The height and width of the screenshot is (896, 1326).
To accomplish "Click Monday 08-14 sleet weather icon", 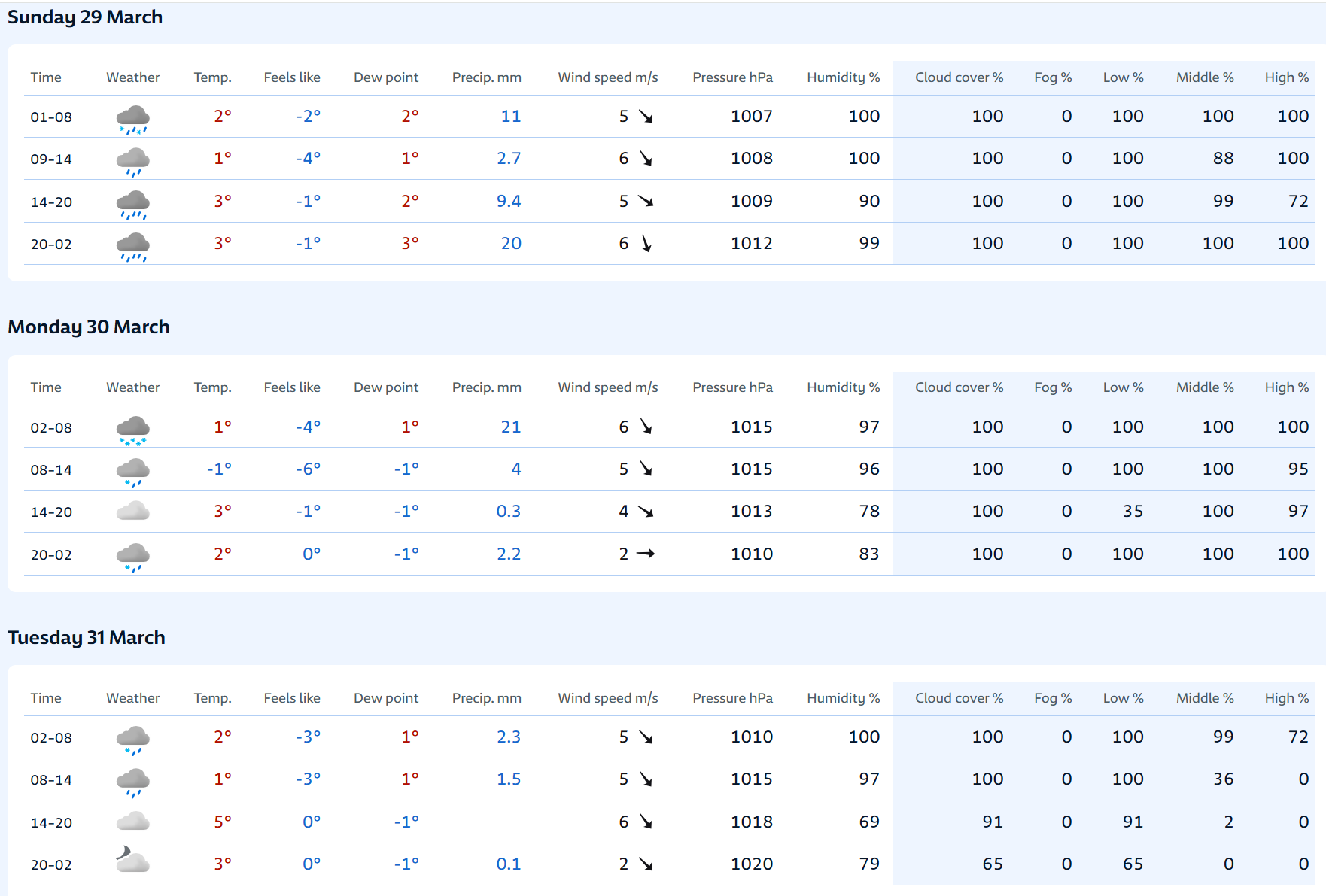I will (x=132, y=472).
